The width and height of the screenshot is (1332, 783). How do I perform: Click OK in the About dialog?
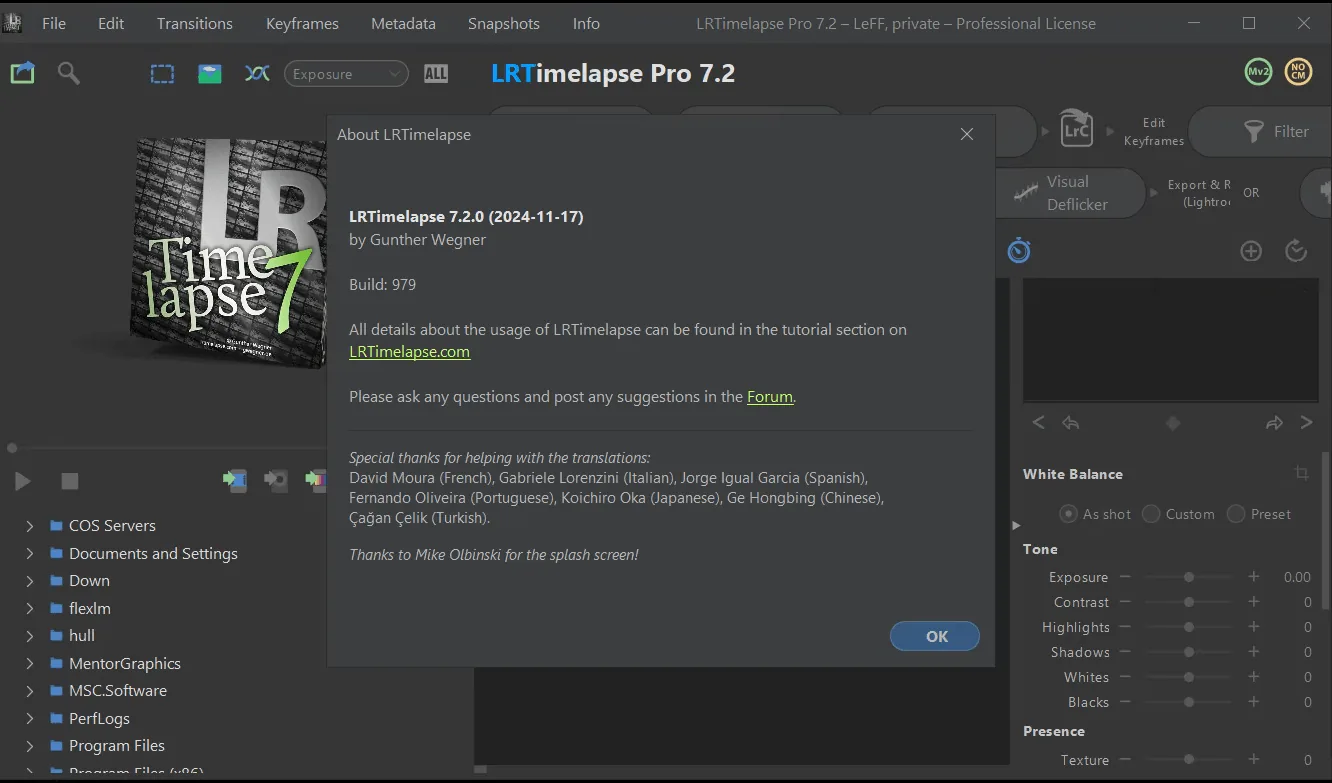point(935,636)
